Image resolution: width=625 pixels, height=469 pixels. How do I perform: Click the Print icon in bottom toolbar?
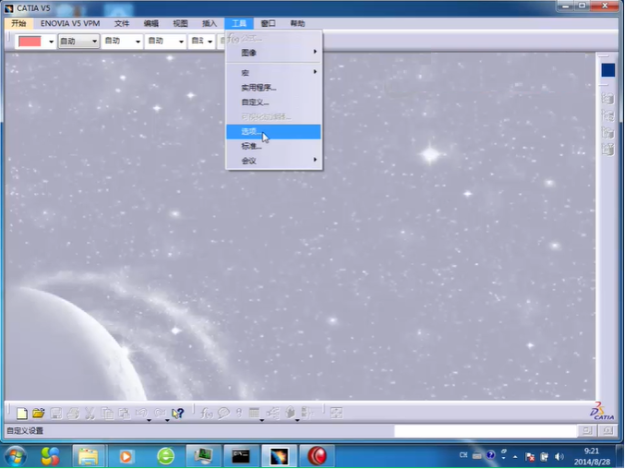73,413
